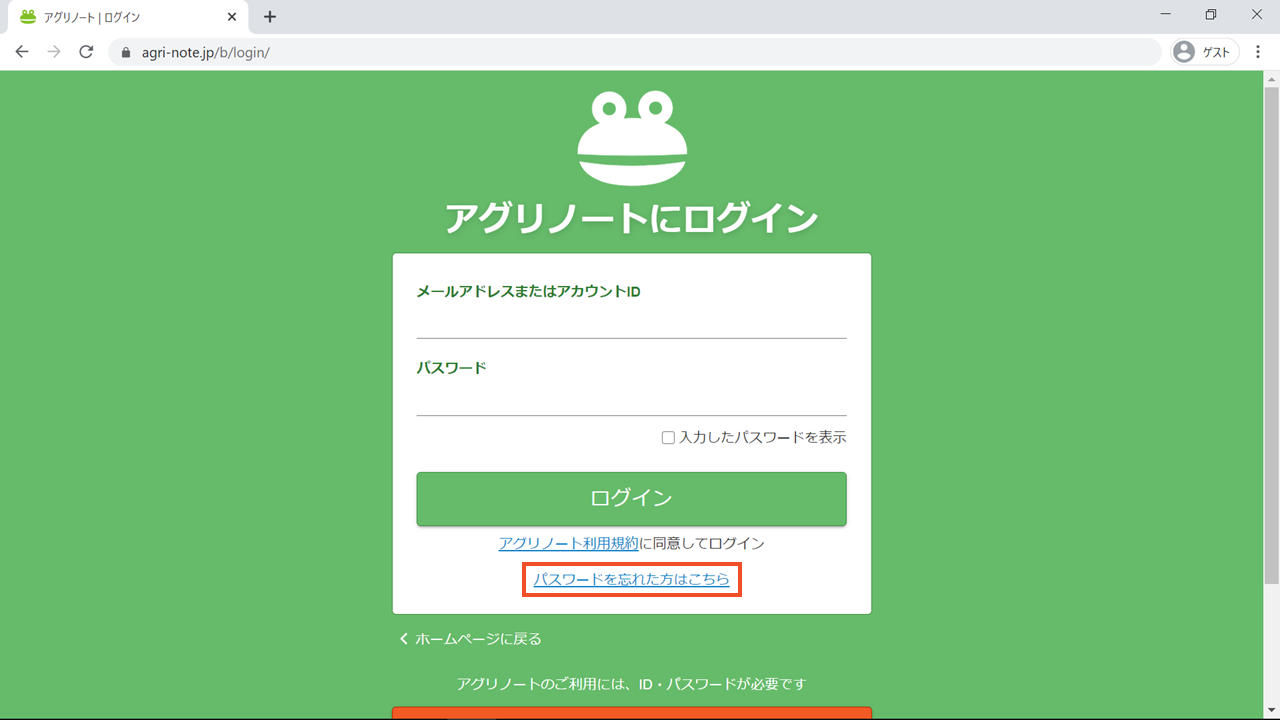Click the green ログイン button
Viewport: 1280px width, 720px height.
tap(631, 499)
